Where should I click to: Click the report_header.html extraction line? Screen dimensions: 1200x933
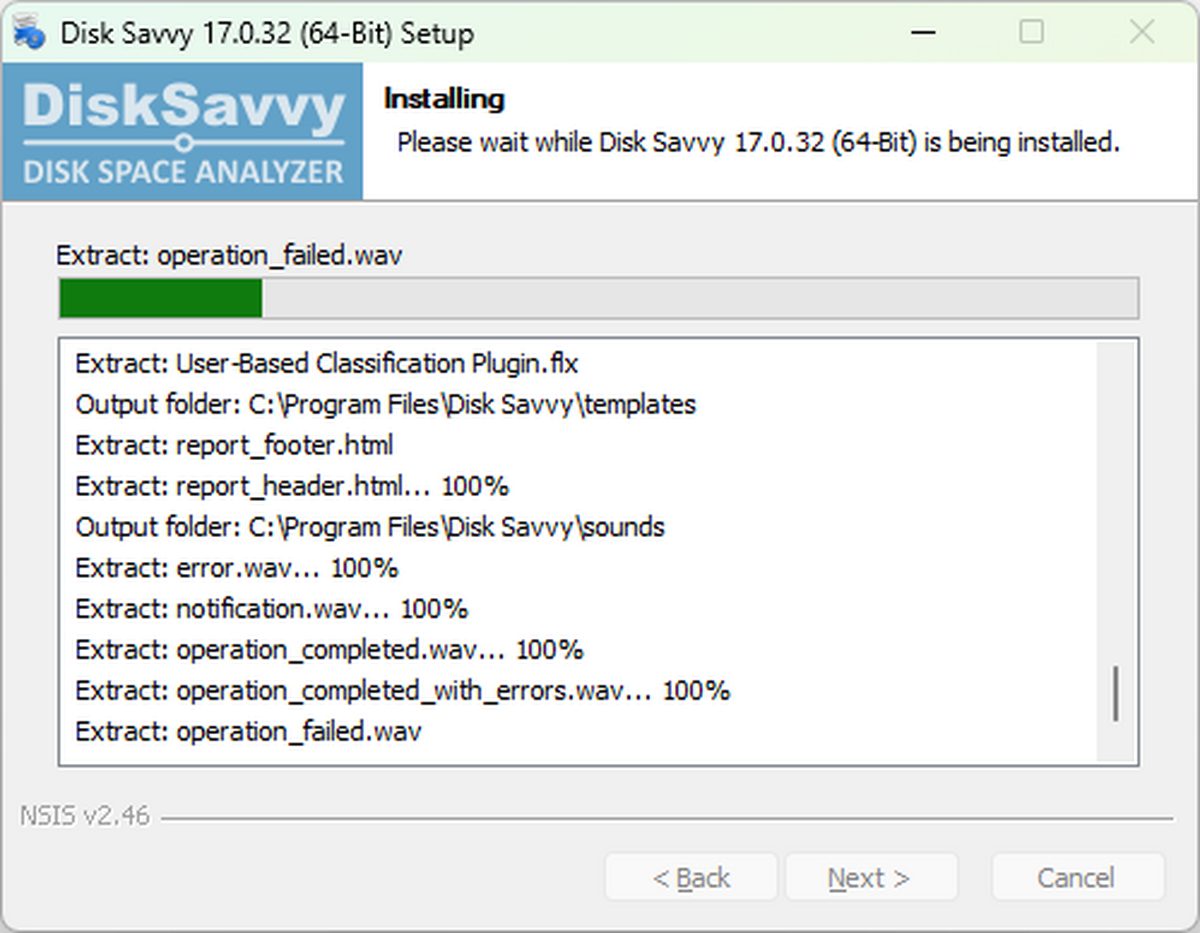[x=290, y=485]
